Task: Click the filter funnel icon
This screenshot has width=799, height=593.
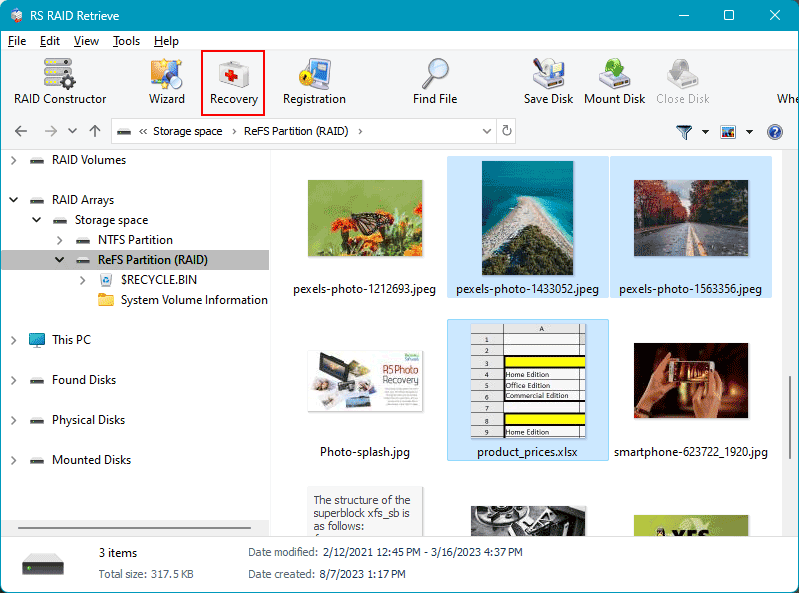Action: (x=684, y=132)
